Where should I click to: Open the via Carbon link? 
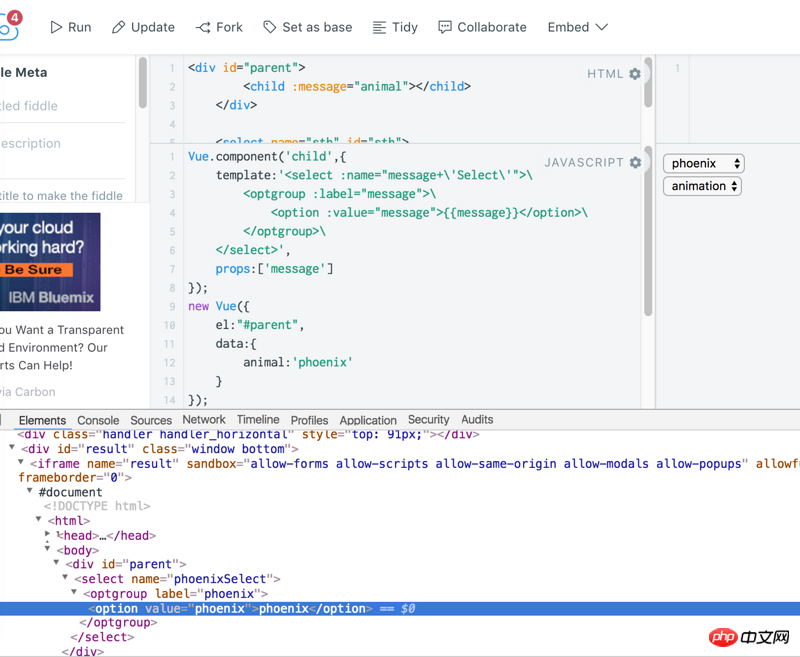click(x=28, y=392)
